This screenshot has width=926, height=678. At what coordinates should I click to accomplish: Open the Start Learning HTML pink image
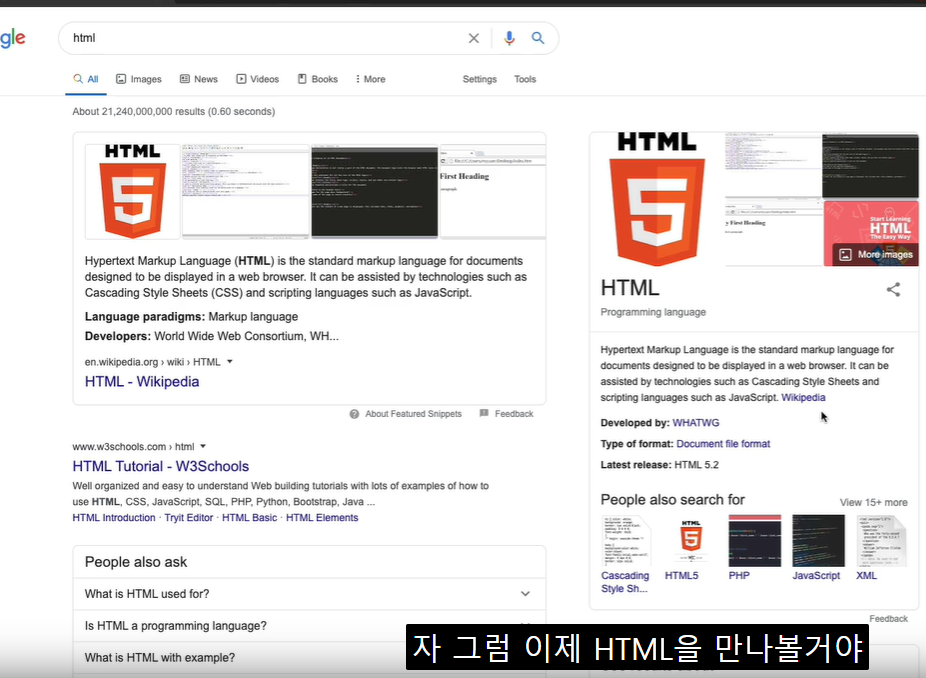click(871, 233)
